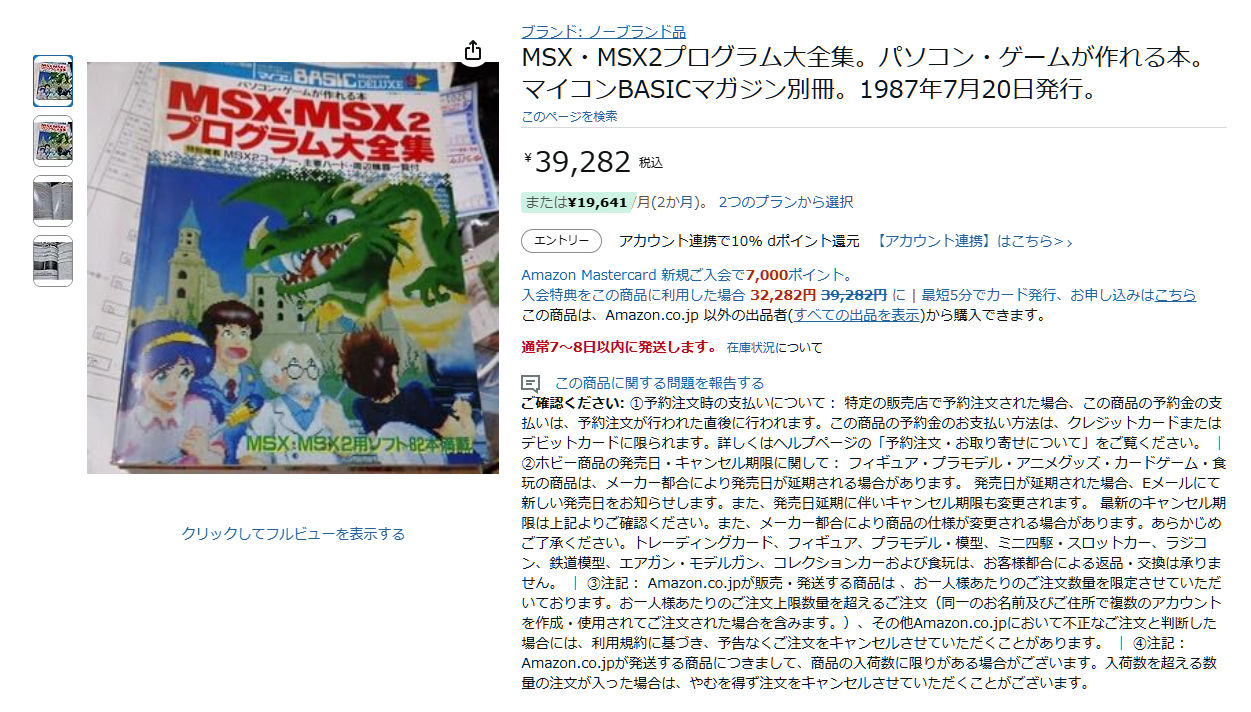Click the chevron after アカウント連携はこちら
1251x712 pixels.
pyautogui.click(x=1069, y=242)
